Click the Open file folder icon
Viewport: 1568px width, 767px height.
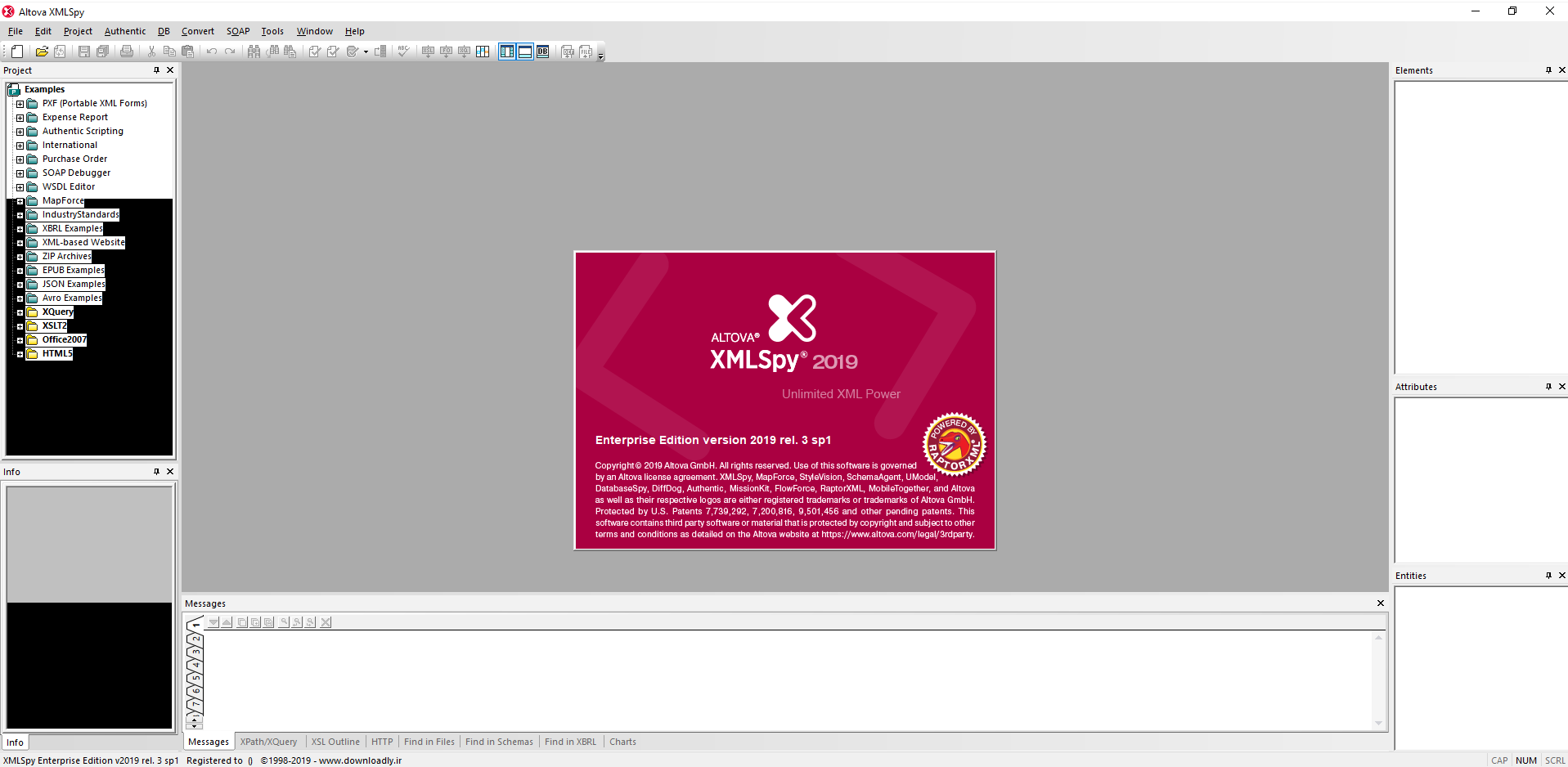(42, 52)
